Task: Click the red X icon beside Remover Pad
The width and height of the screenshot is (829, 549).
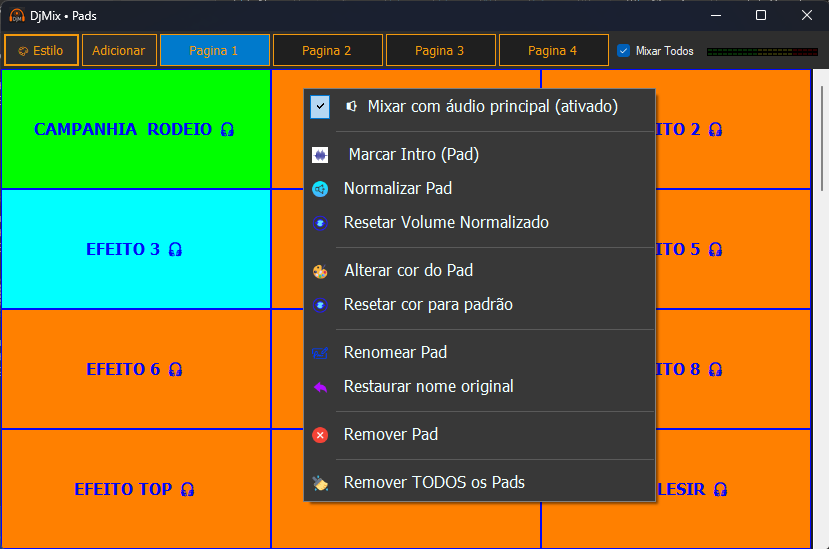Action: pos(320,435)
